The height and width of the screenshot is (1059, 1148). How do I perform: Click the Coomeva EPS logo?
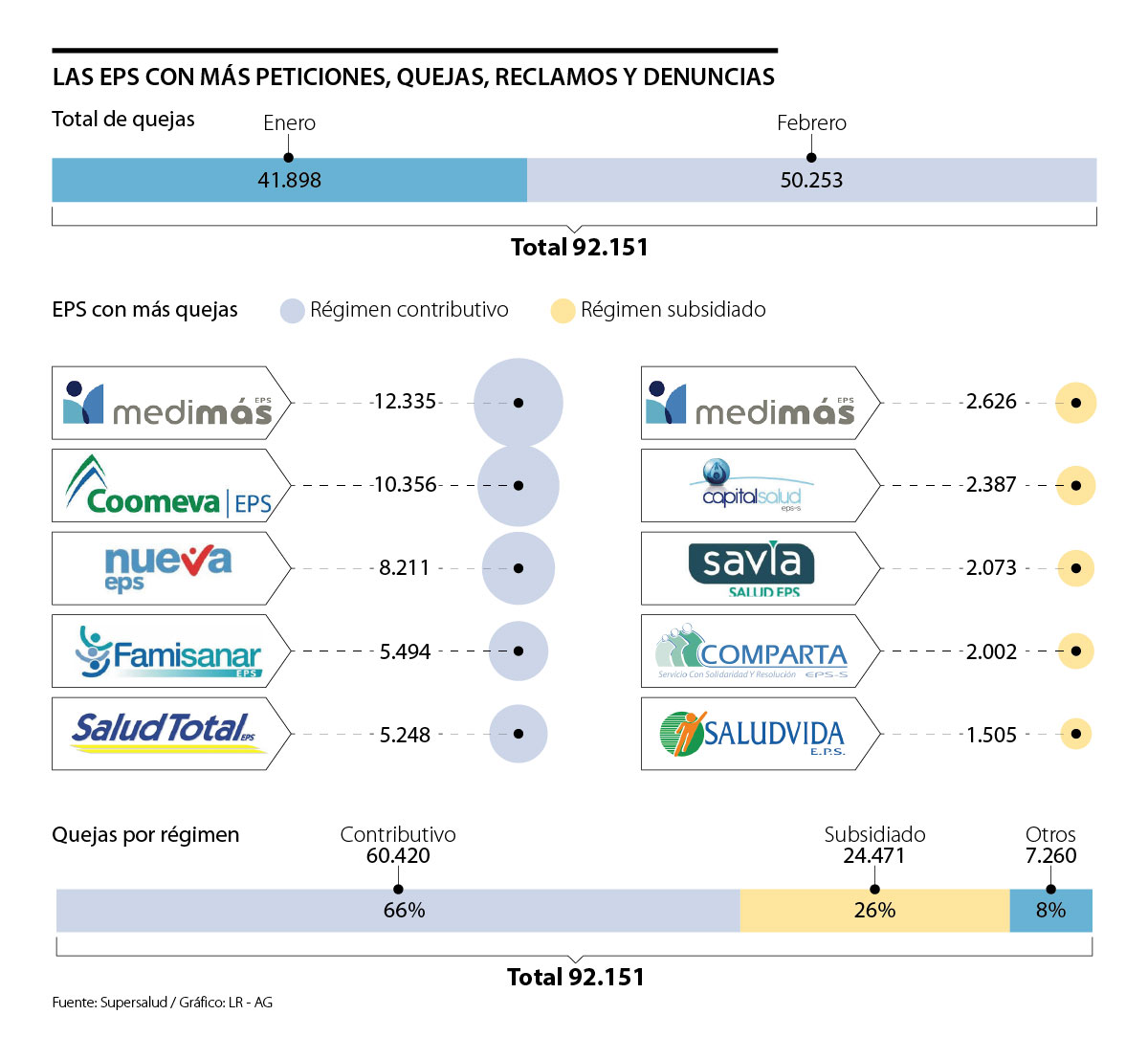(168, 486)
